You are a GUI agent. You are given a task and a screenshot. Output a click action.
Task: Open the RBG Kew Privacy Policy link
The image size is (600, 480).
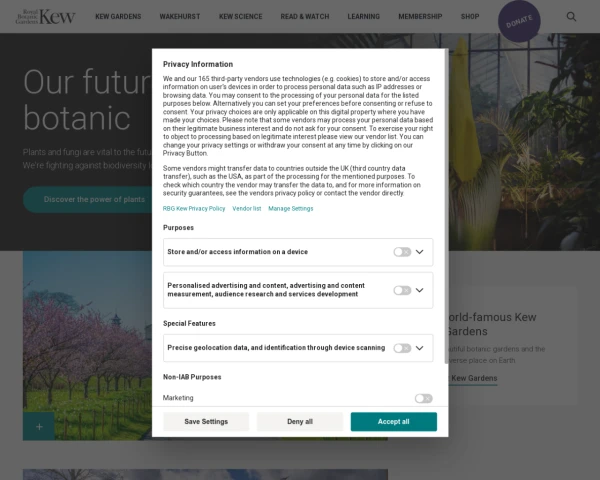(x=194, y=208)
